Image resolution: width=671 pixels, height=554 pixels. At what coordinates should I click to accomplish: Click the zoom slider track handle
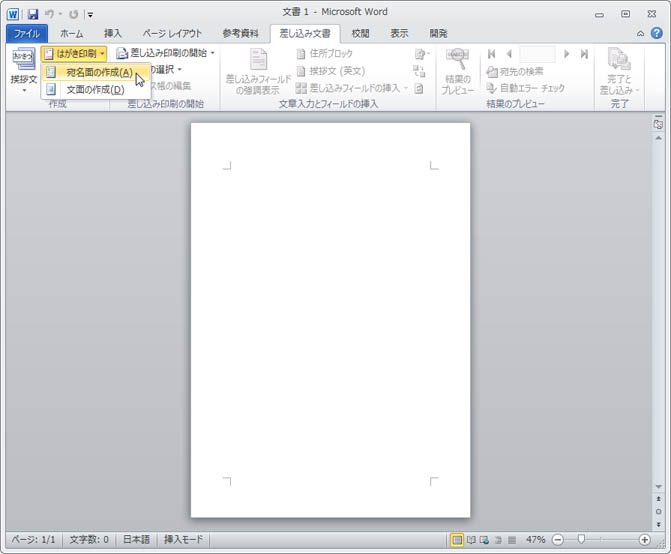click(581, 539)
